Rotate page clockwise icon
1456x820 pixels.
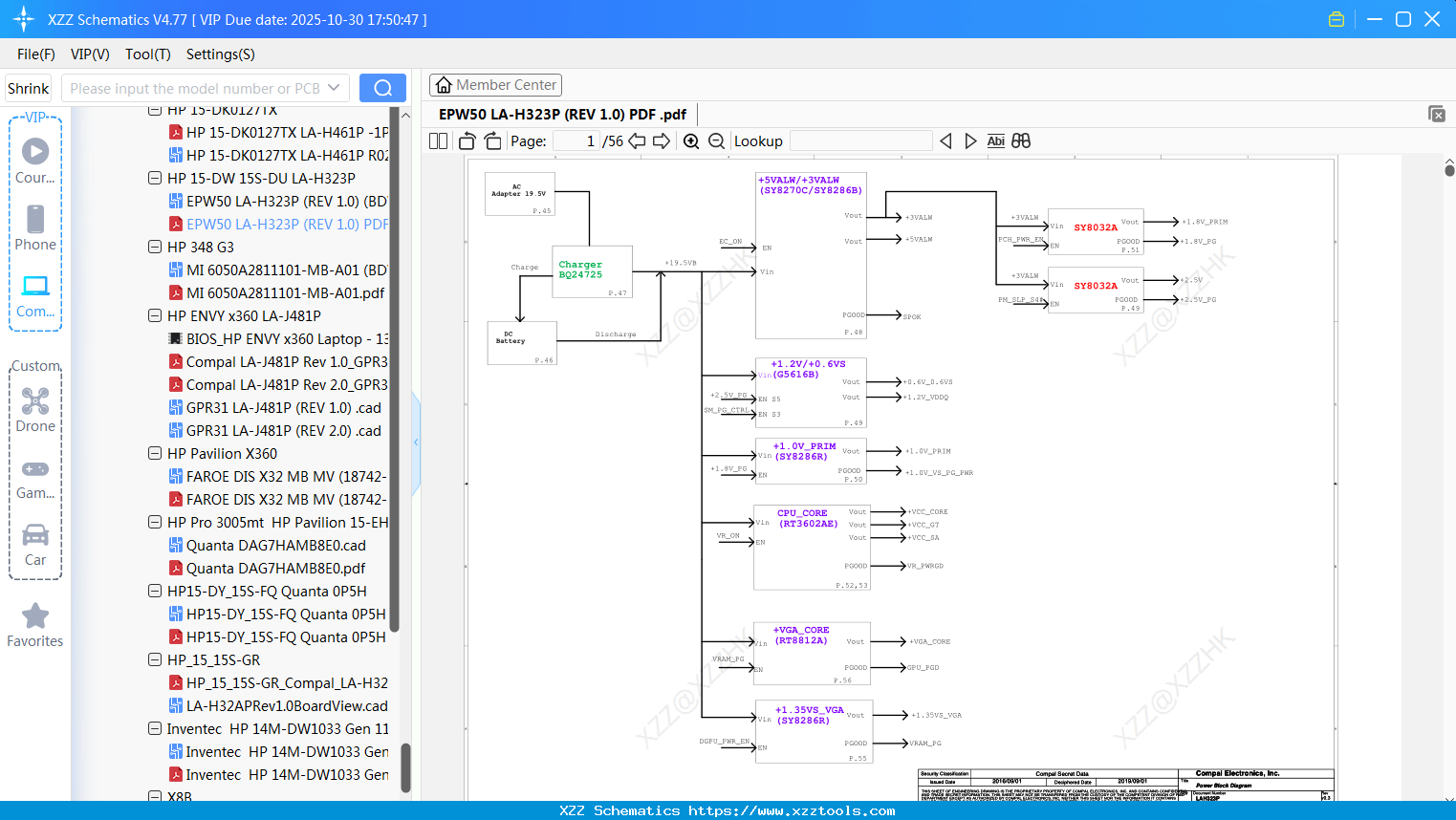(493, 141)
